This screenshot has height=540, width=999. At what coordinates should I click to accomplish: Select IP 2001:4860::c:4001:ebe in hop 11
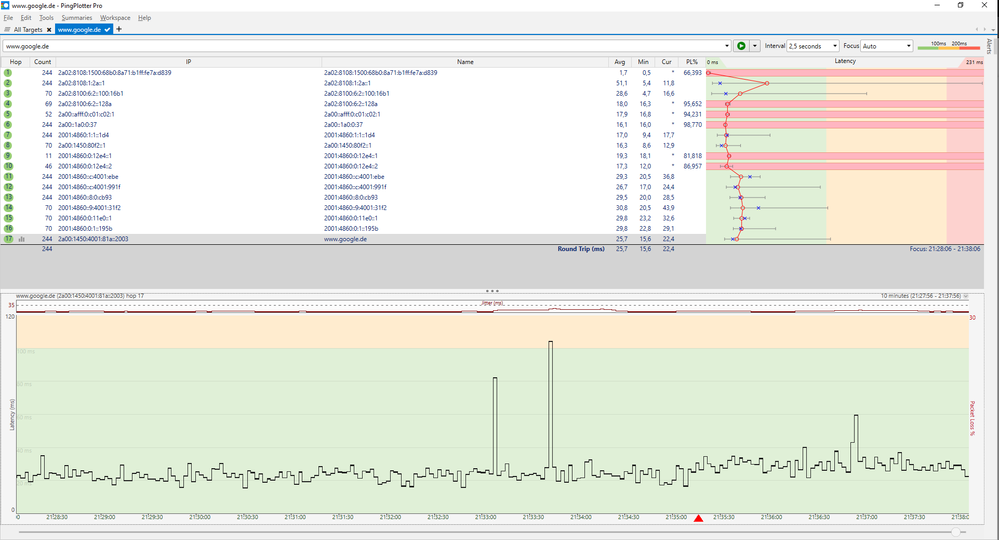88,176
